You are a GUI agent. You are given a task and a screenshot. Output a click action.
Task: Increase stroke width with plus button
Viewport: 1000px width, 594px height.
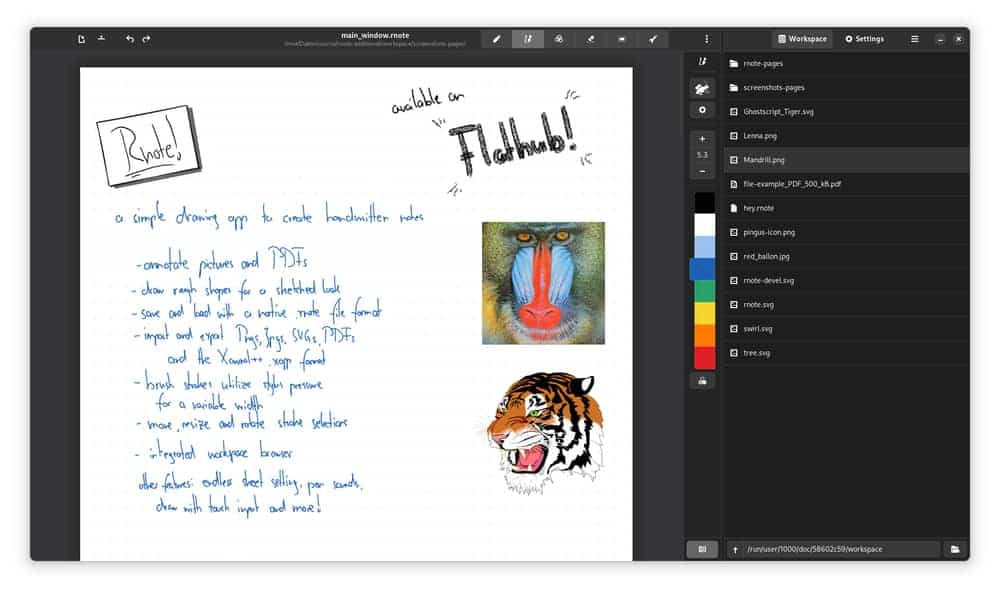[x=702, y=139]
